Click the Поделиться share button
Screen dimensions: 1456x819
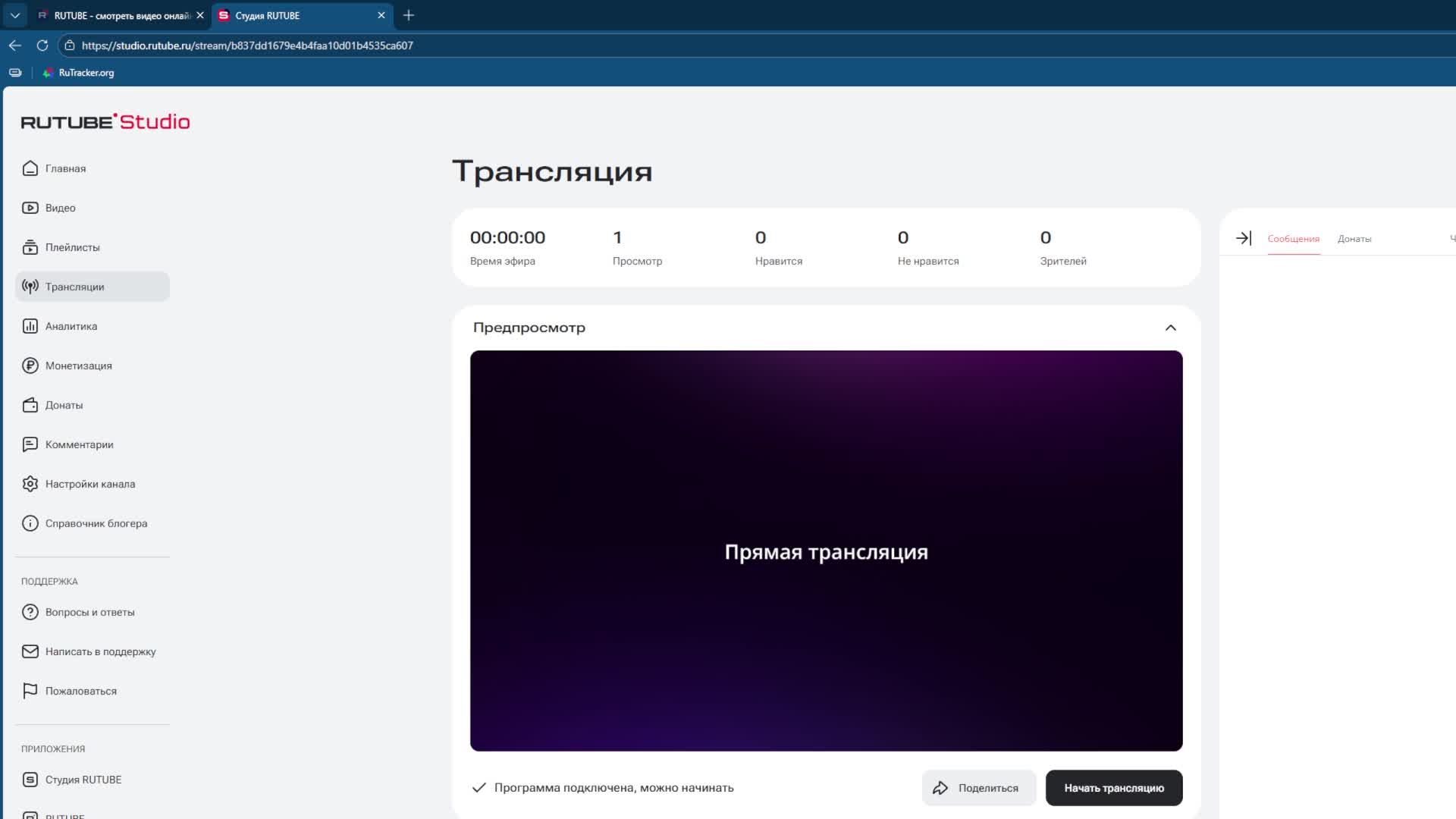pos(979,788)
